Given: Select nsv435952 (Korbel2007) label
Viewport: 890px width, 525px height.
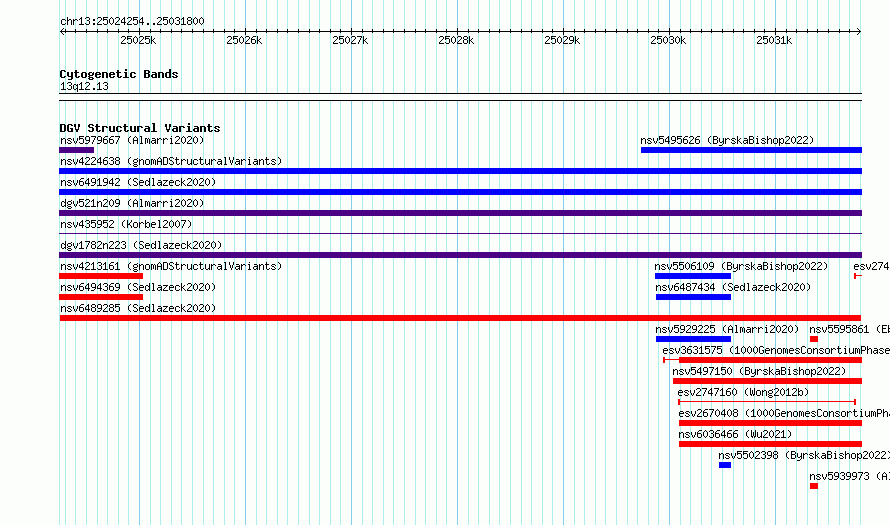Looking at the screenshot, I should [126, 224].
